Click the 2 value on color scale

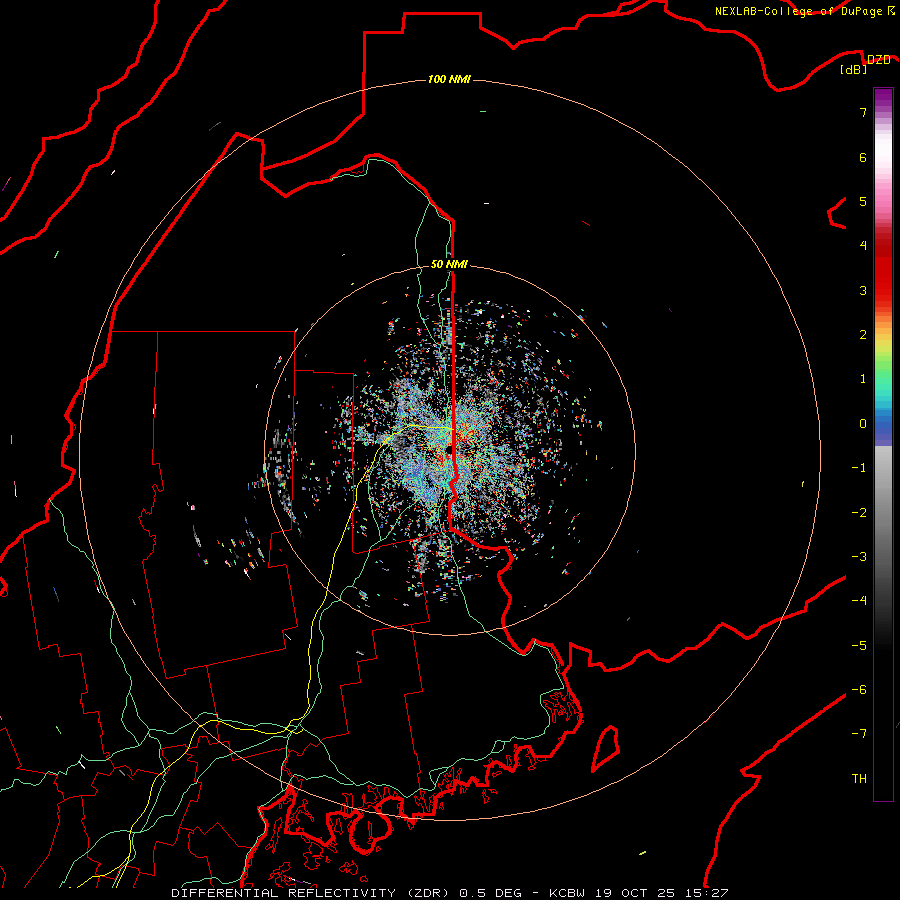(863, 335)
